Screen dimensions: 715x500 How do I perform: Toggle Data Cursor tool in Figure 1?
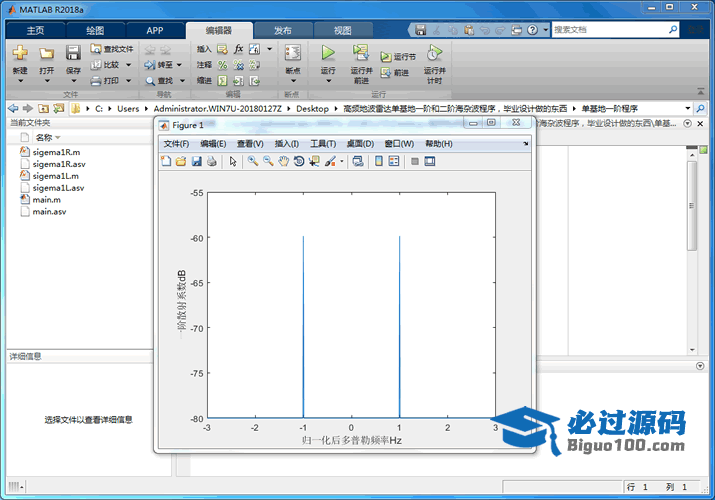pos(314,161)
